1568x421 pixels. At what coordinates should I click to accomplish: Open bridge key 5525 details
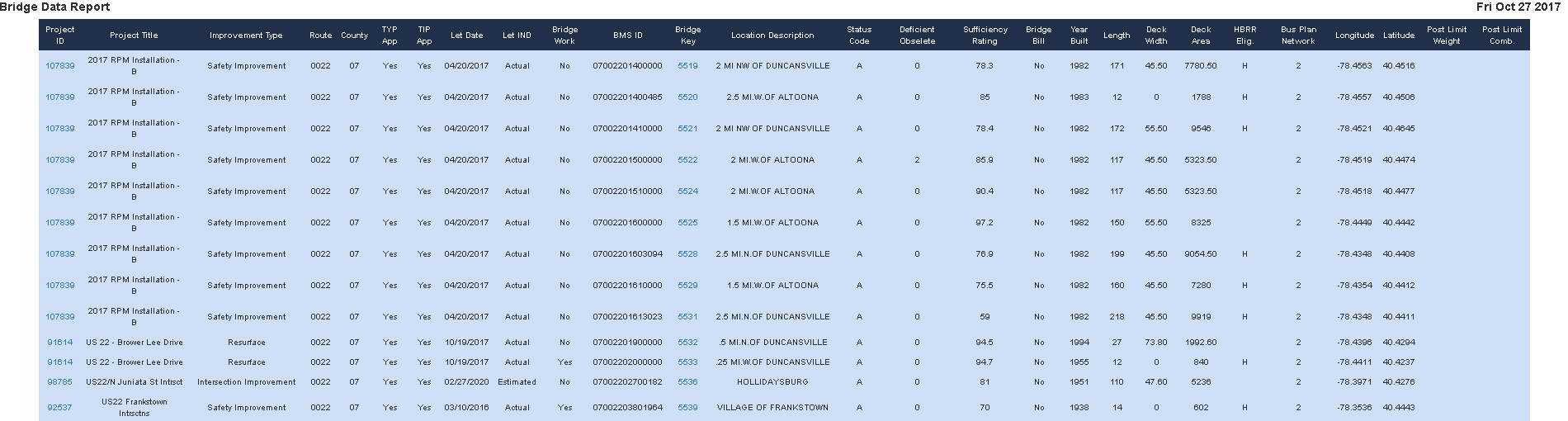687,223
